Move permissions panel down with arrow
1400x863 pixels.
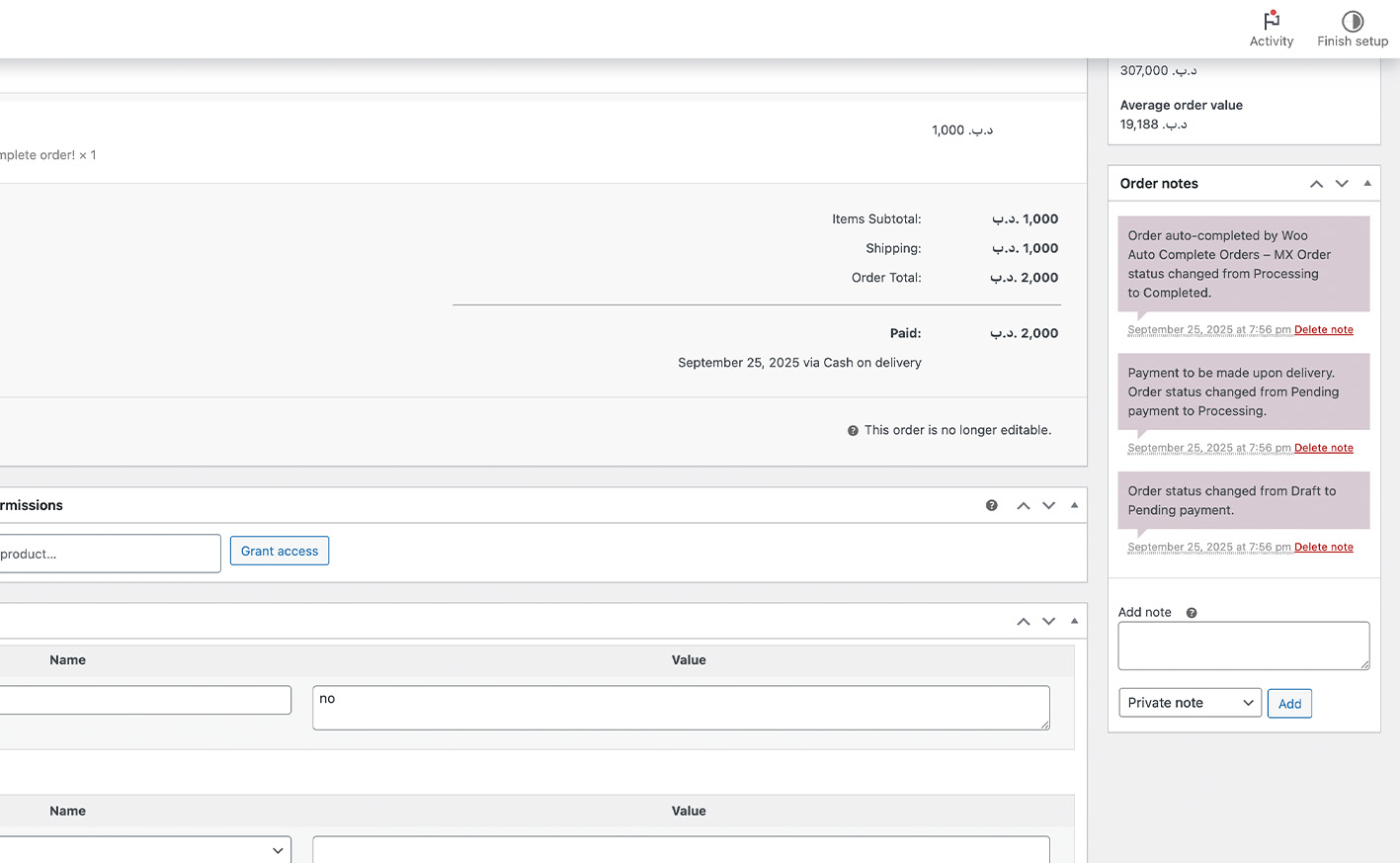pyautogui.click(x=1048, y=505)
